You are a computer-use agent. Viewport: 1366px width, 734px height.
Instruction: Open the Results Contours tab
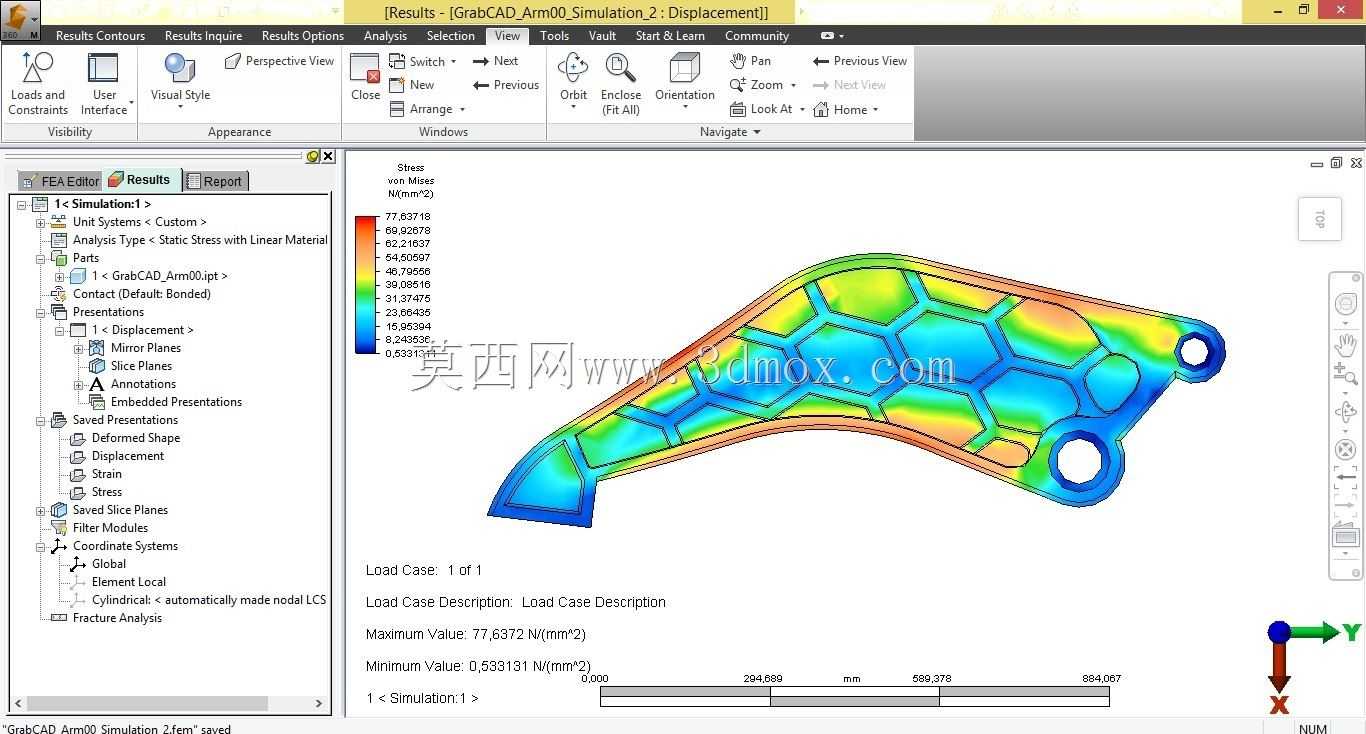pyautogui.click(x=100, y=35)
